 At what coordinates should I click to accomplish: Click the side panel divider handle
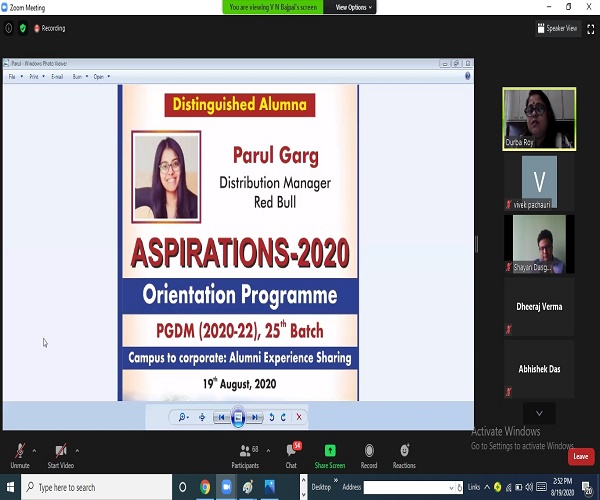click(476, 244)
